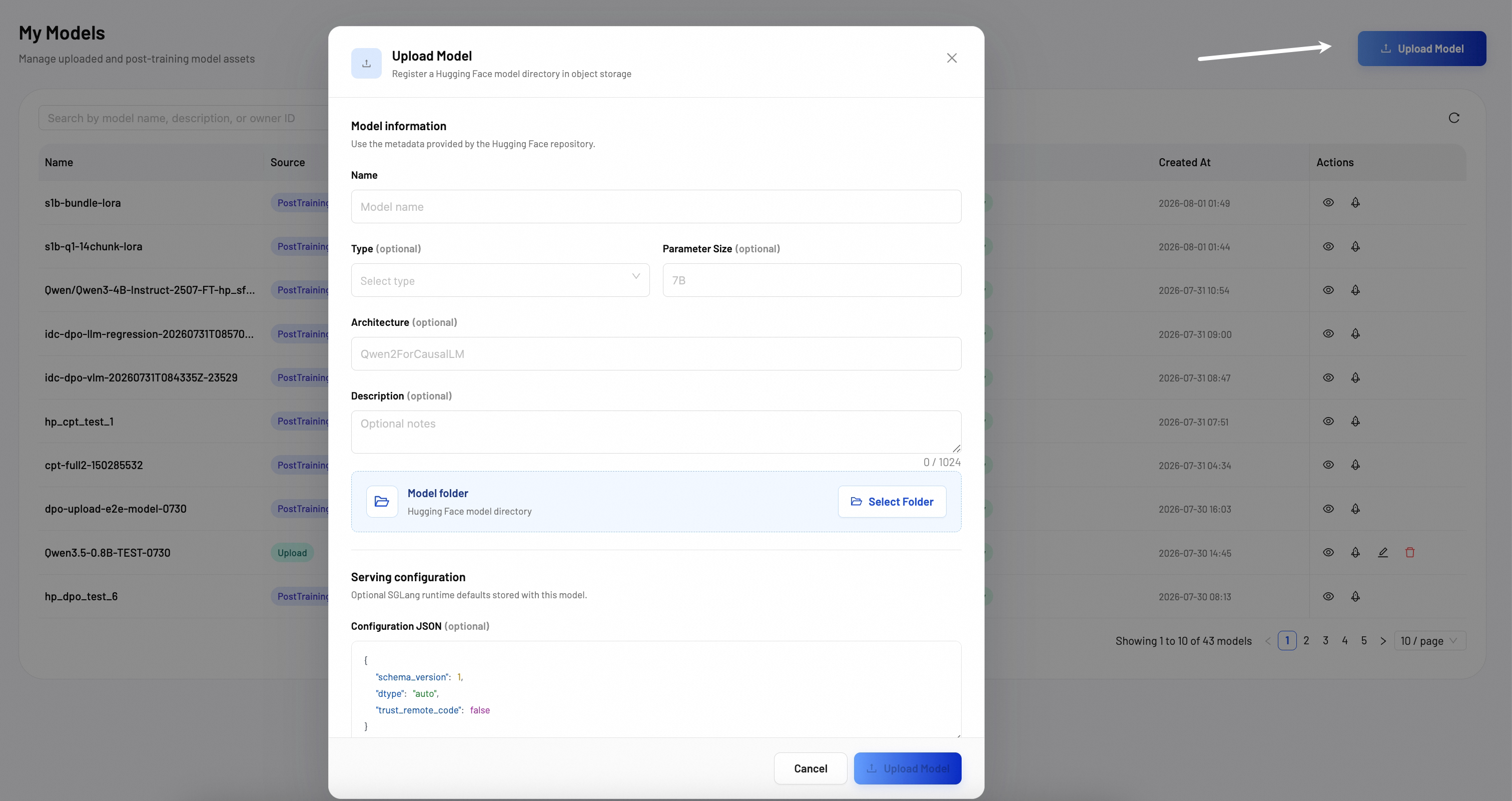Cancel the upload dialog
Screen dimensions: 1512x801
click(x=810, y=768)
